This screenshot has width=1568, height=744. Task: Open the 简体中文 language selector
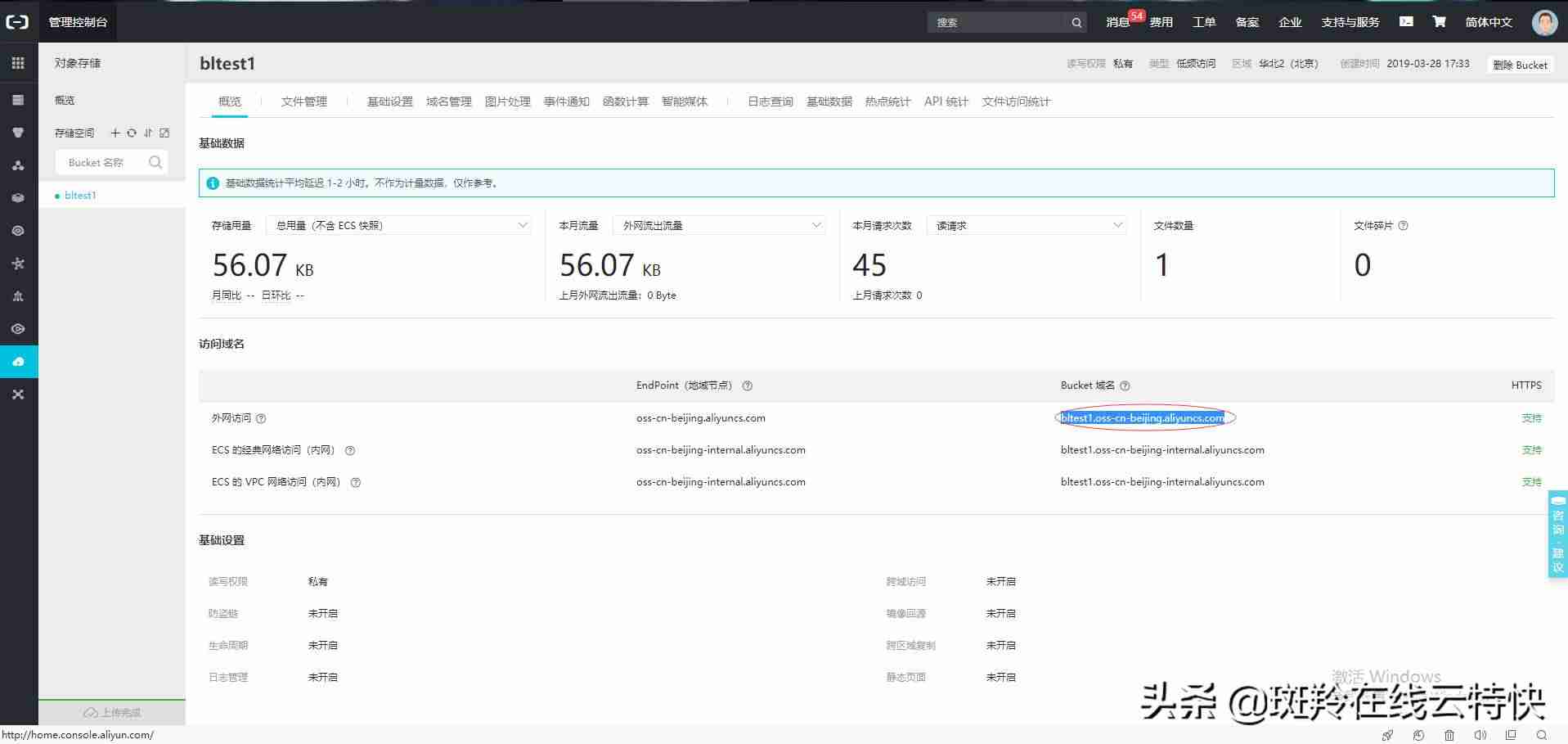[1489, 22]
